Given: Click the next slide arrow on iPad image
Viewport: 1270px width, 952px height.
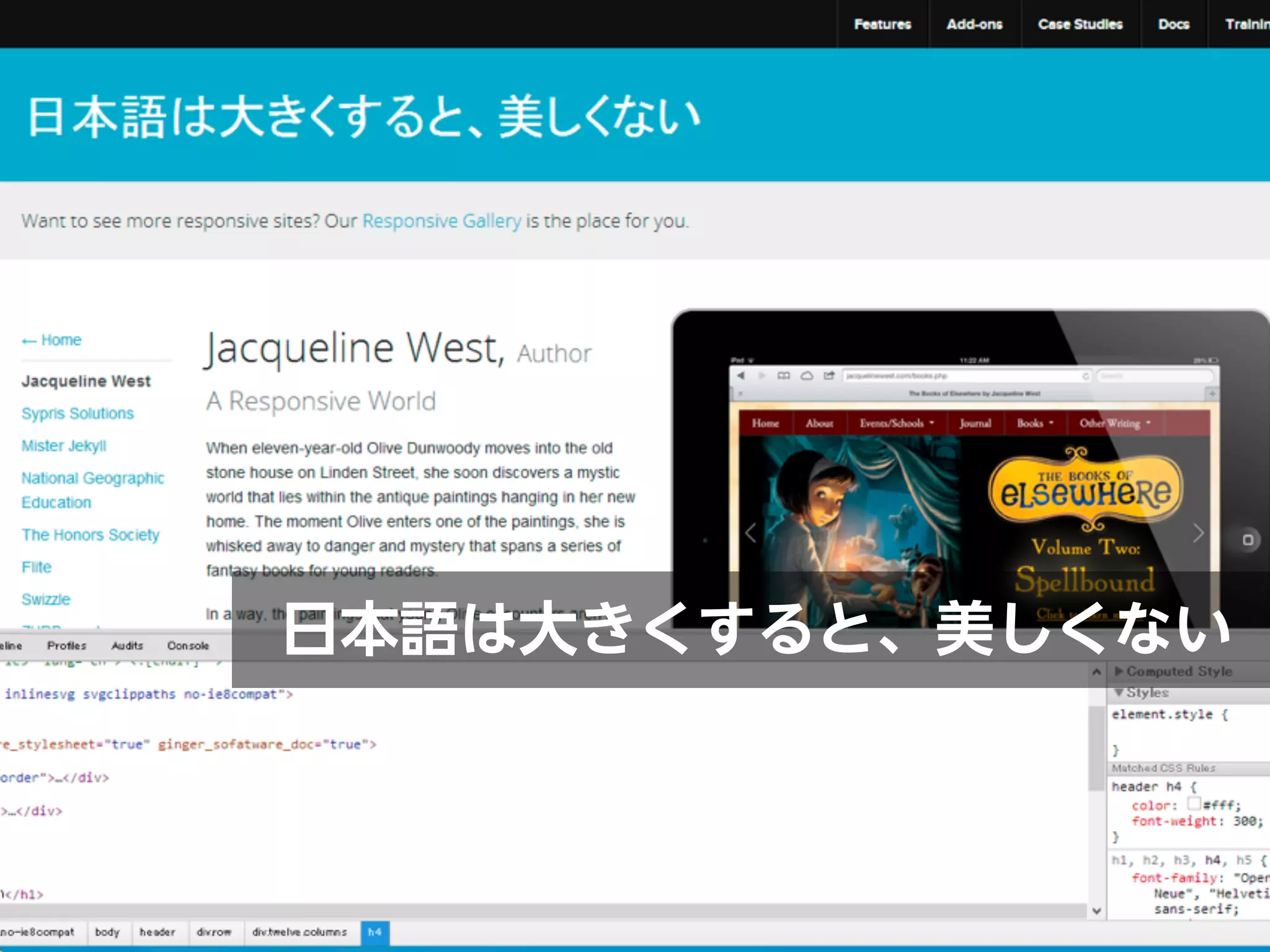Looking at the screenshot, I should tap(1198, 532).
